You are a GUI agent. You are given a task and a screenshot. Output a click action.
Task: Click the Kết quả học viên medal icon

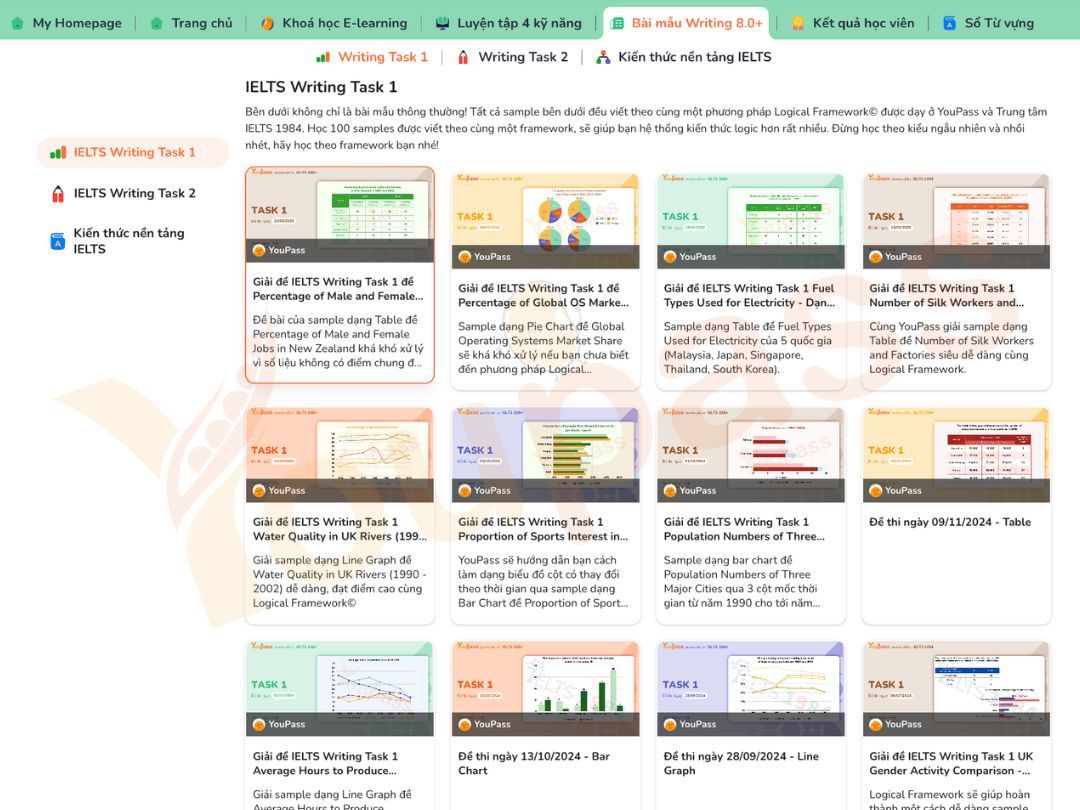[x=798, y=23]
